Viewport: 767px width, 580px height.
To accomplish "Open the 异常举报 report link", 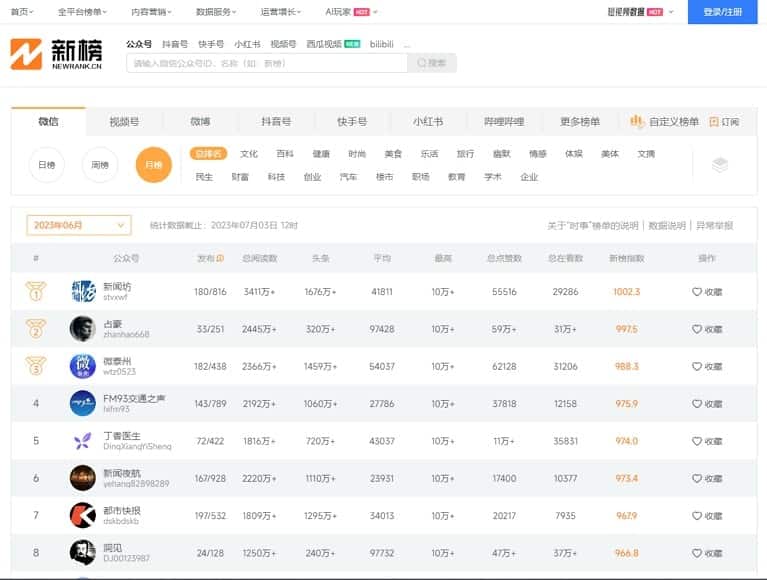I will coord(714,226).
